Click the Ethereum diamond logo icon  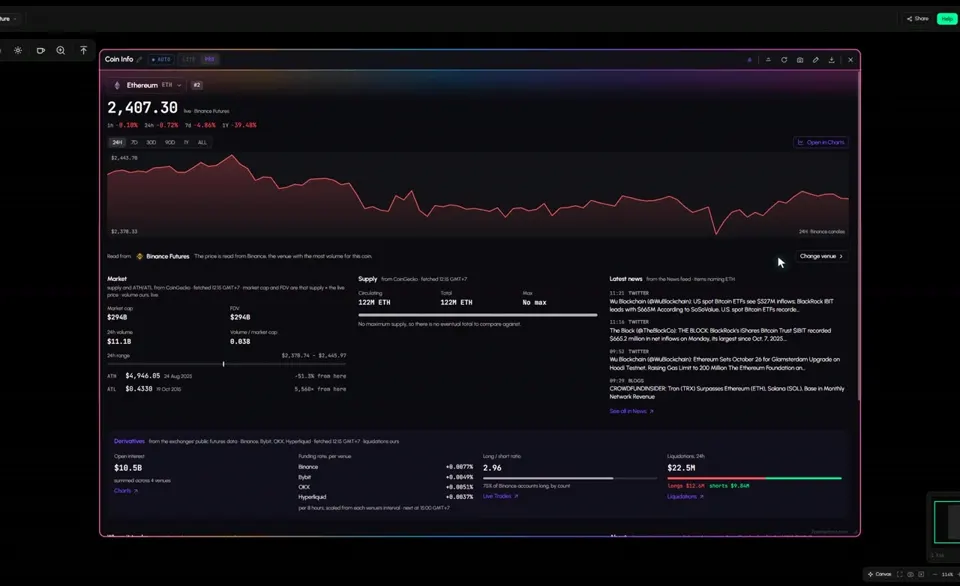pyautogui.click(x=117, y=85)
